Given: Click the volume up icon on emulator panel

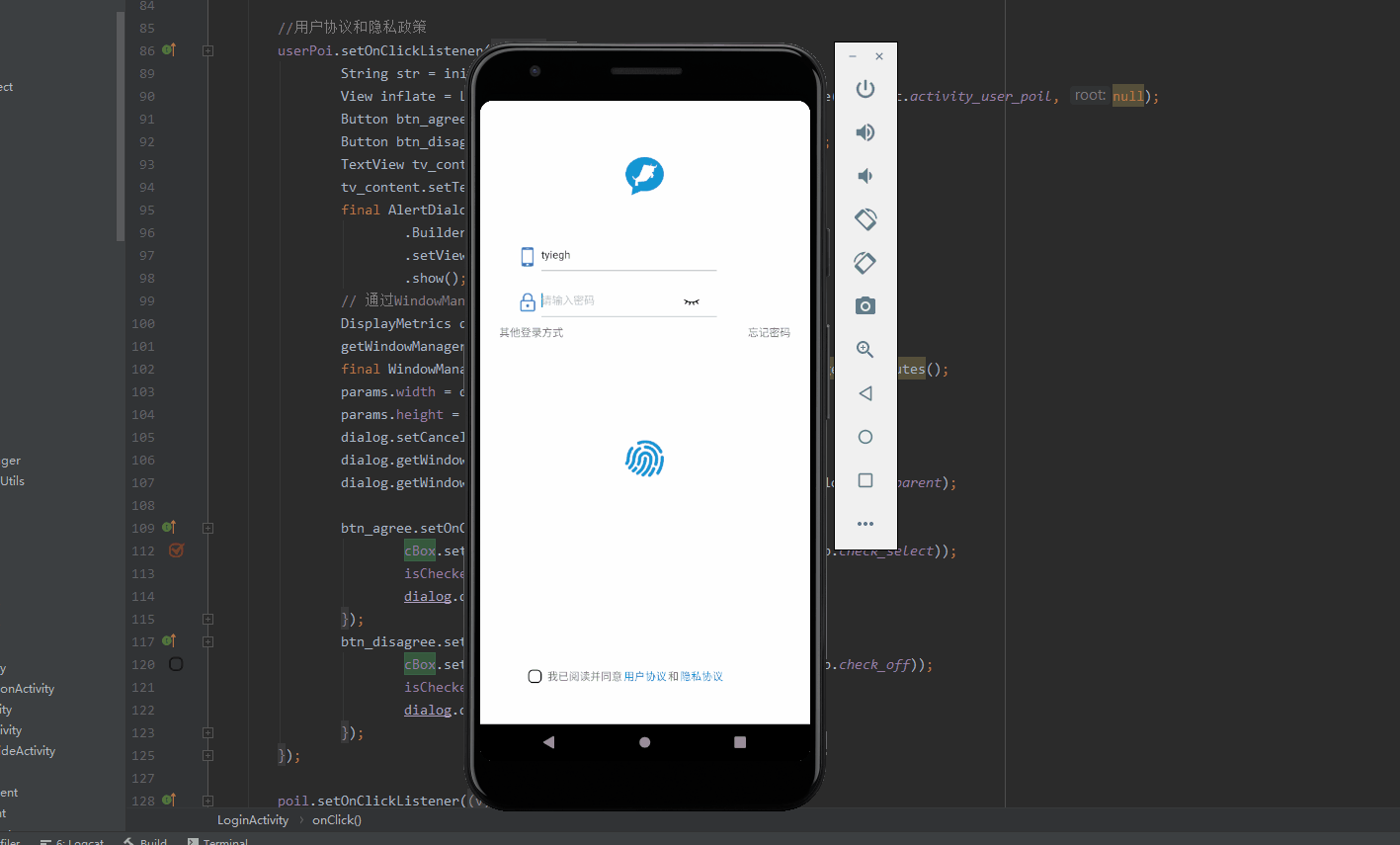Looking at the screenshot, I should [865, 131].
